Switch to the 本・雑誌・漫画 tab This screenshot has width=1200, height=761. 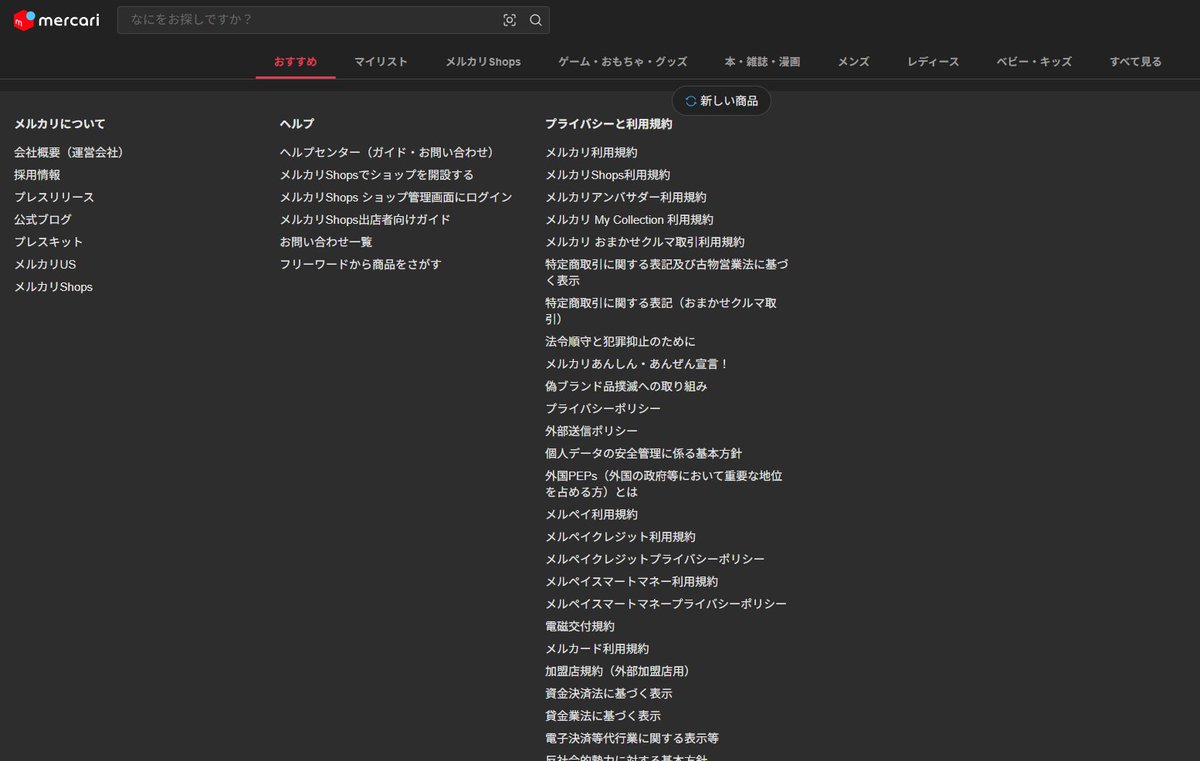point(763,61)
